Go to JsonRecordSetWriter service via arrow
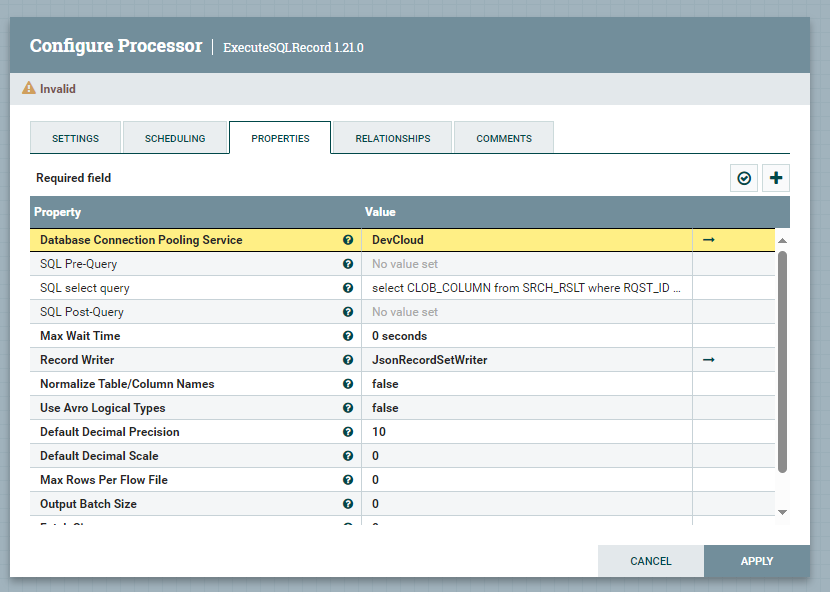Viewport: 830px width, 592px height. (709, 360)
